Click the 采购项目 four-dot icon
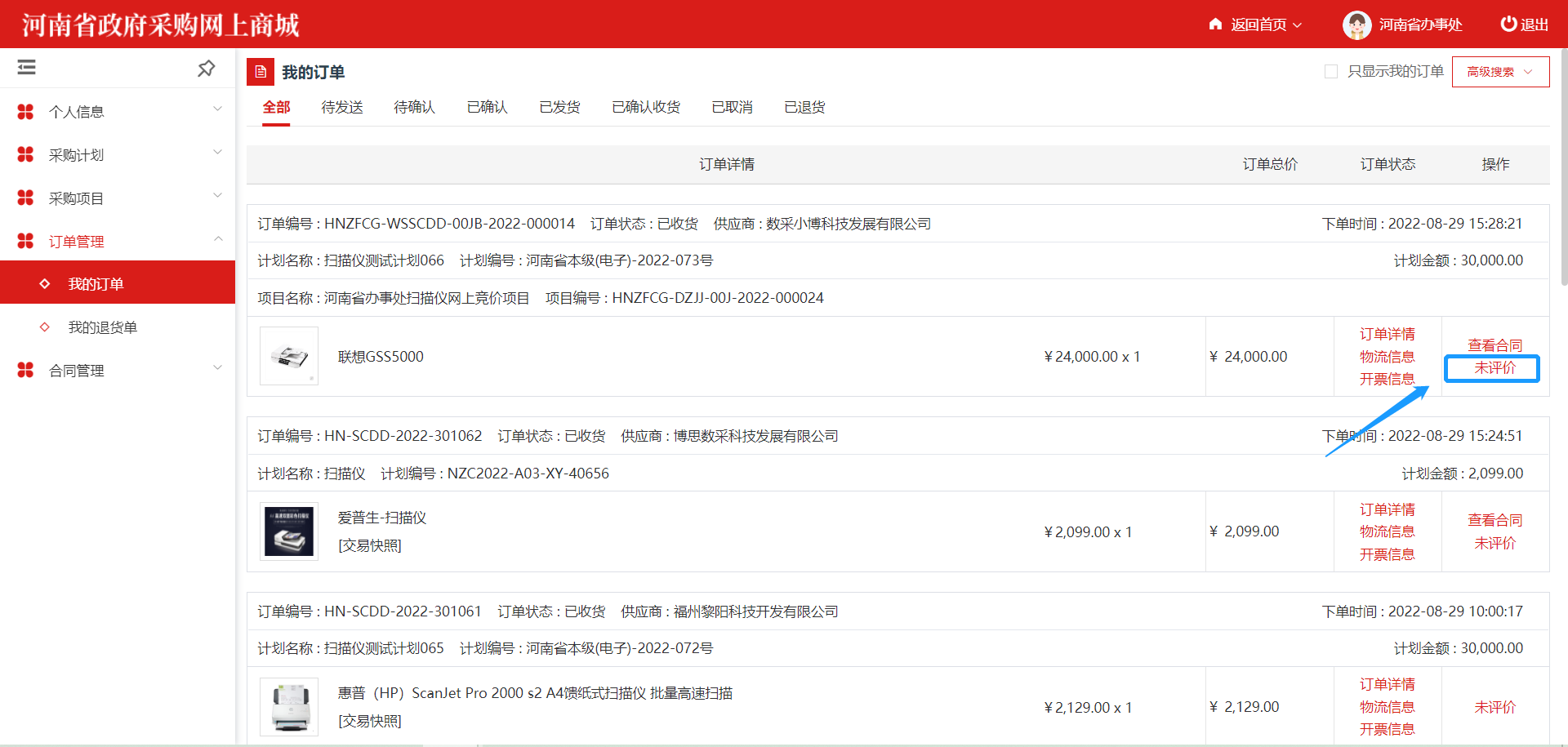This screenshot has width=1568, height=747. [x=25, y=198]
